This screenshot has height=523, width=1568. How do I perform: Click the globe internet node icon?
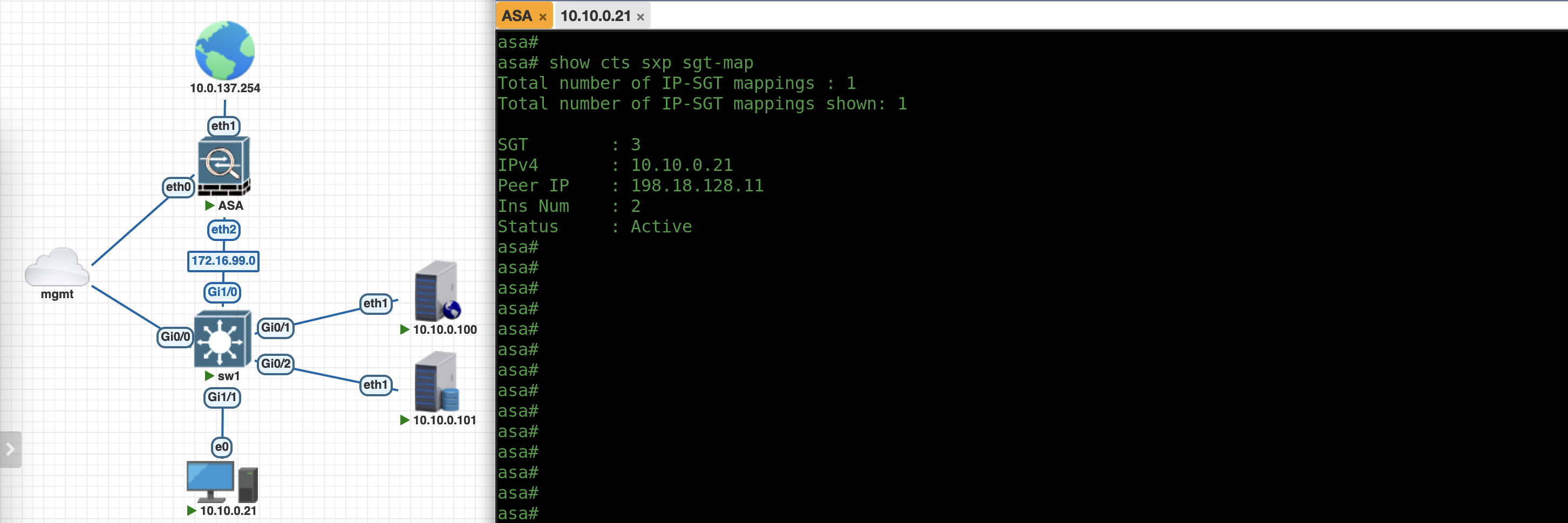pos(224,51)
